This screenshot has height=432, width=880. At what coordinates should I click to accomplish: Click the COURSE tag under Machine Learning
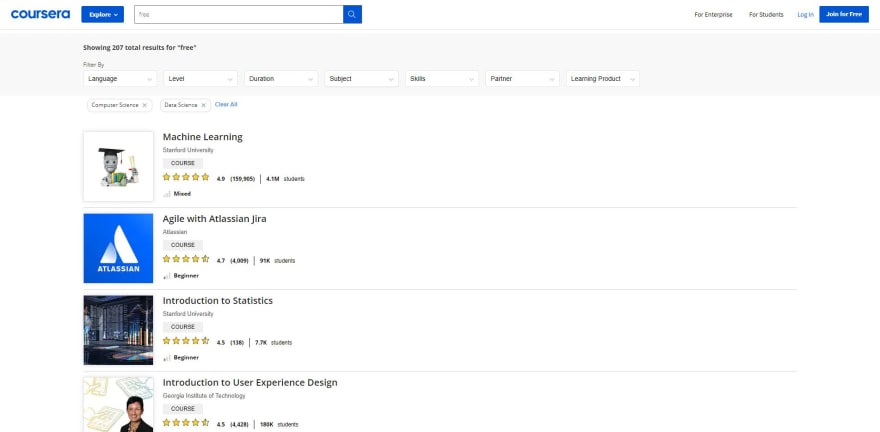(x=183, y=163)
